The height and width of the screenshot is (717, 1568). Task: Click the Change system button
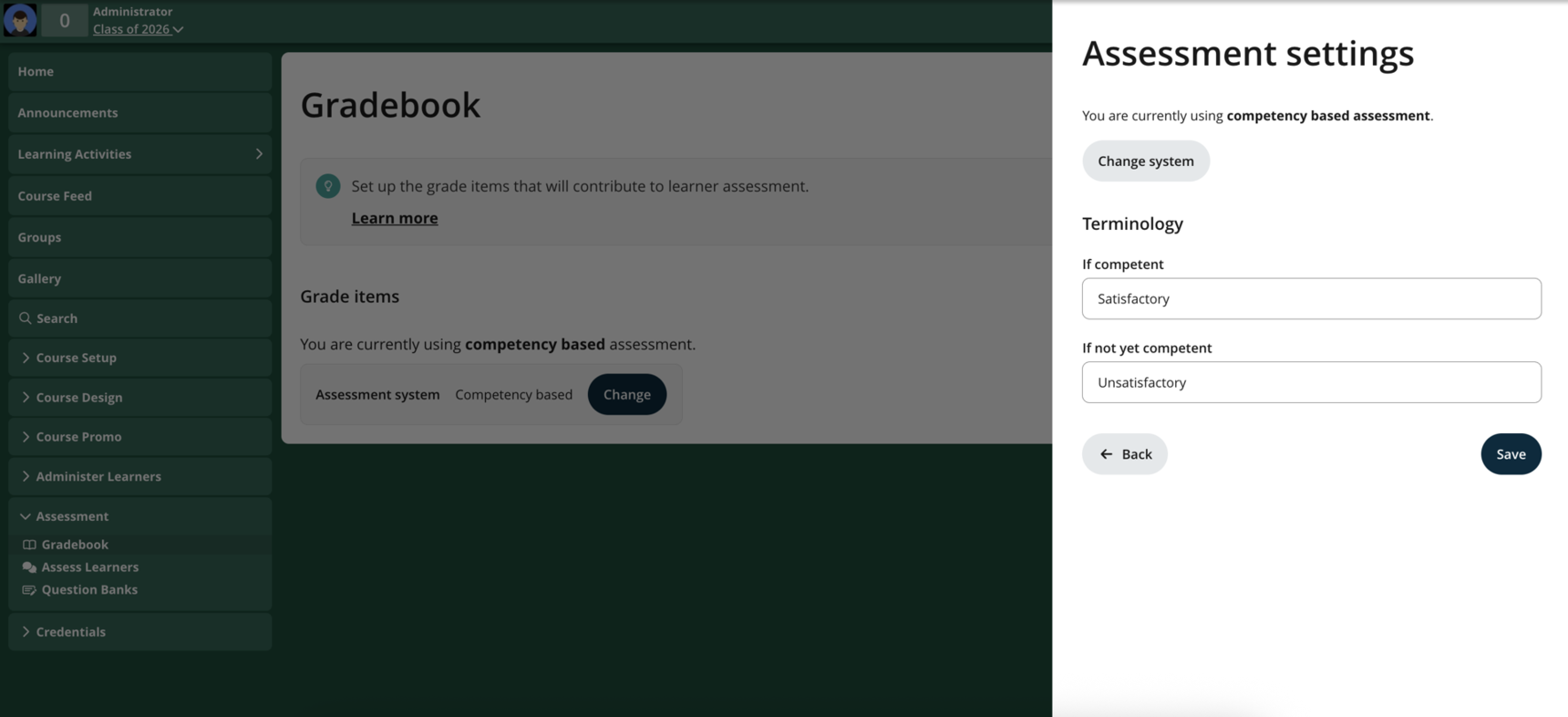pos(1146,161)
